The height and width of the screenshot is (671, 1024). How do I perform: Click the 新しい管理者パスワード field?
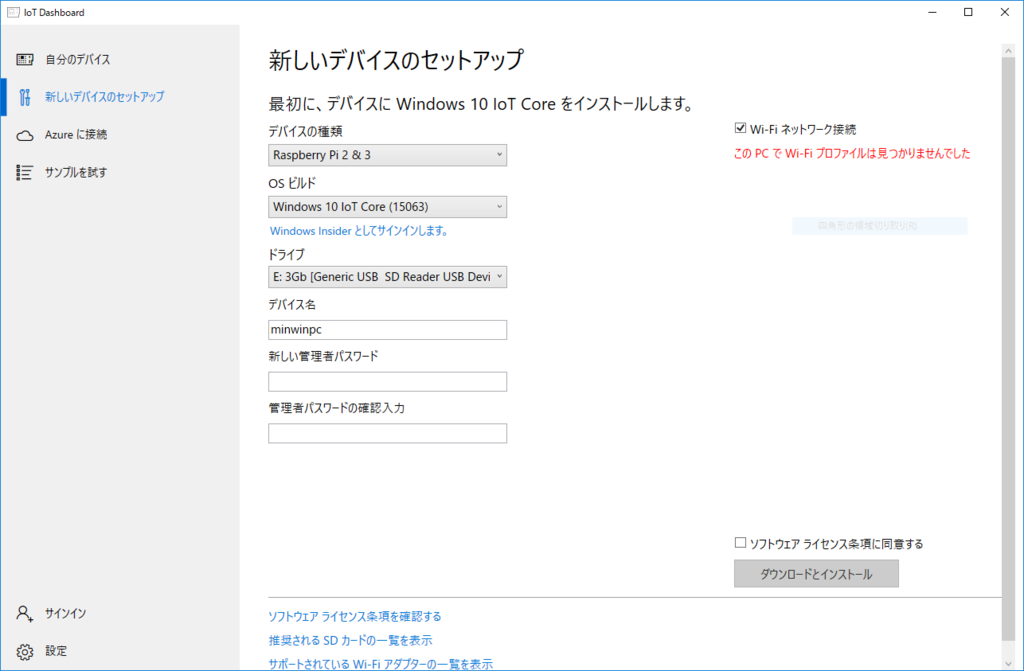pos(387,381)
